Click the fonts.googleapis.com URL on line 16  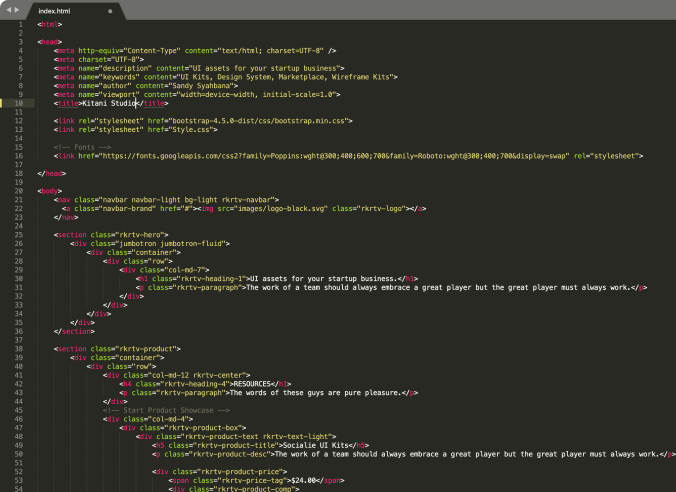[x=334, y=156]
